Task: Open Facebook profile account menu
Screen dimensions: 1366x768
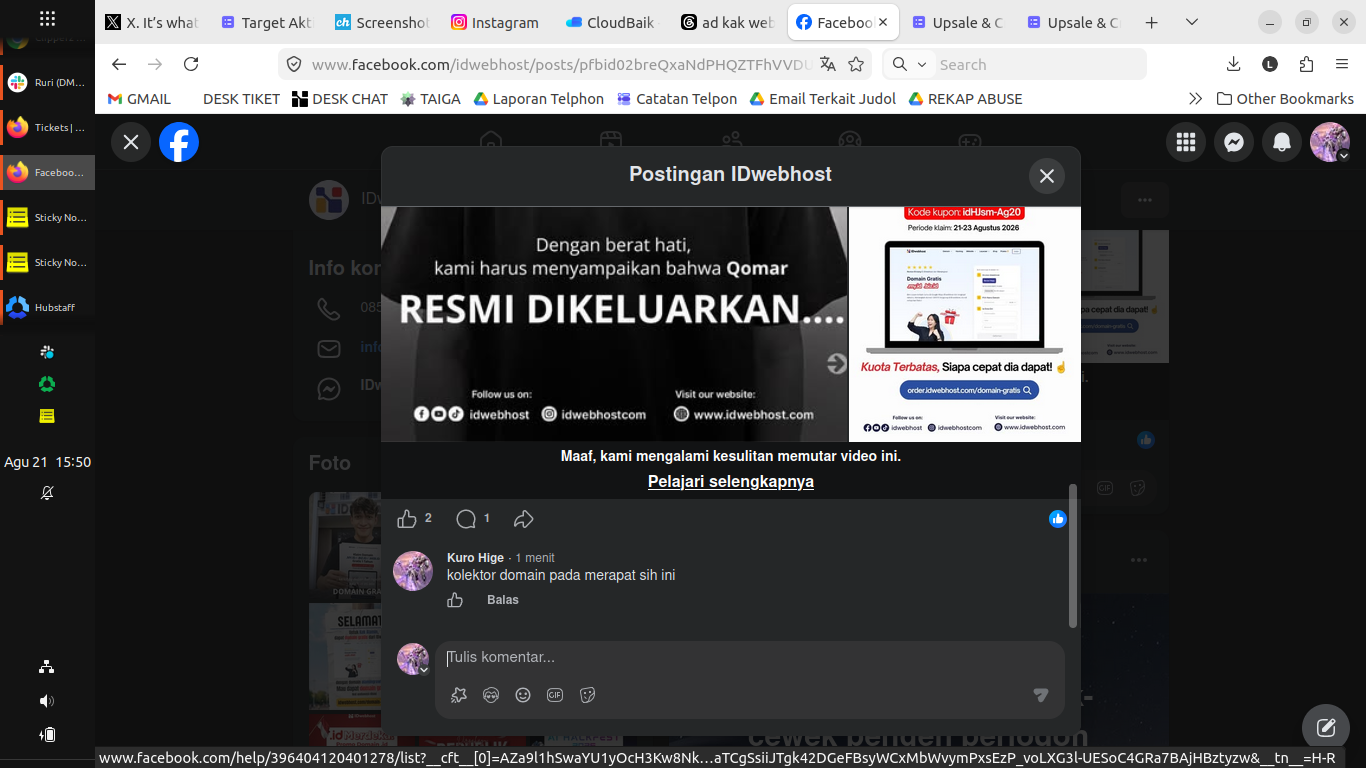Action: 1330,142
